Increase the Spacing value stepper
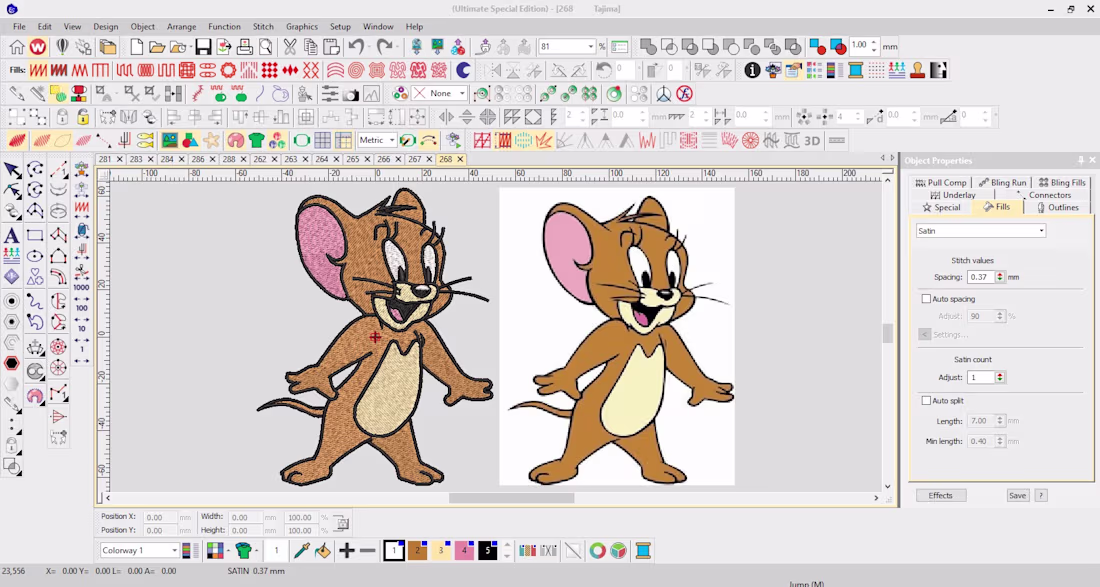 [x=1000, y=274]
